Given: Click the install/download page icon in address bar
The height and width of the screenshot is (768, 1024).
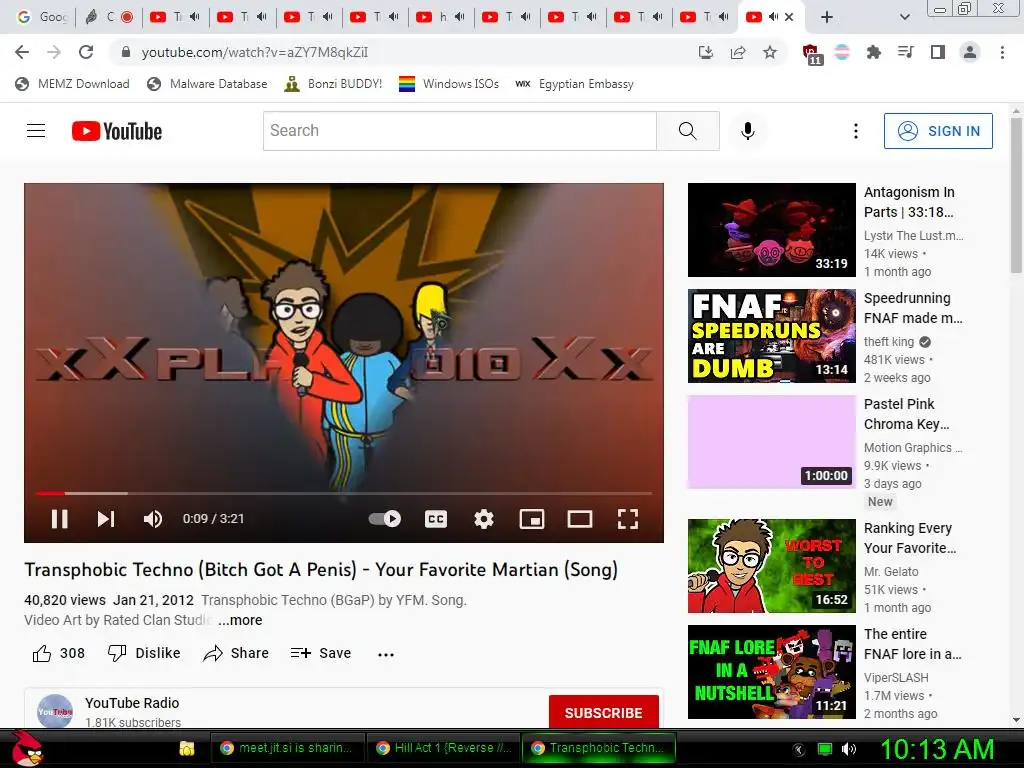Looking at the screenshot, I should [705, 52].
